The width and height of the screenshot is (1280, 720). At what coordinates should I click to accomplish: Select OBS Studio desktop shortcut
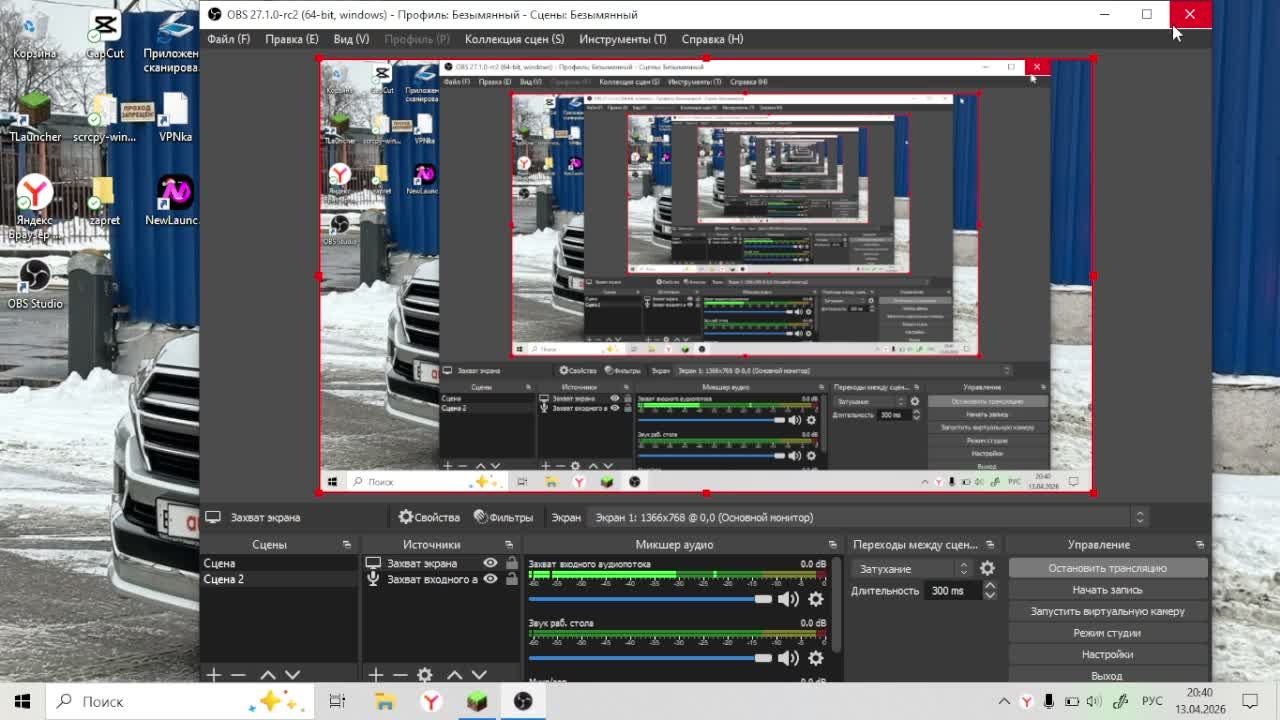[35, 285]
